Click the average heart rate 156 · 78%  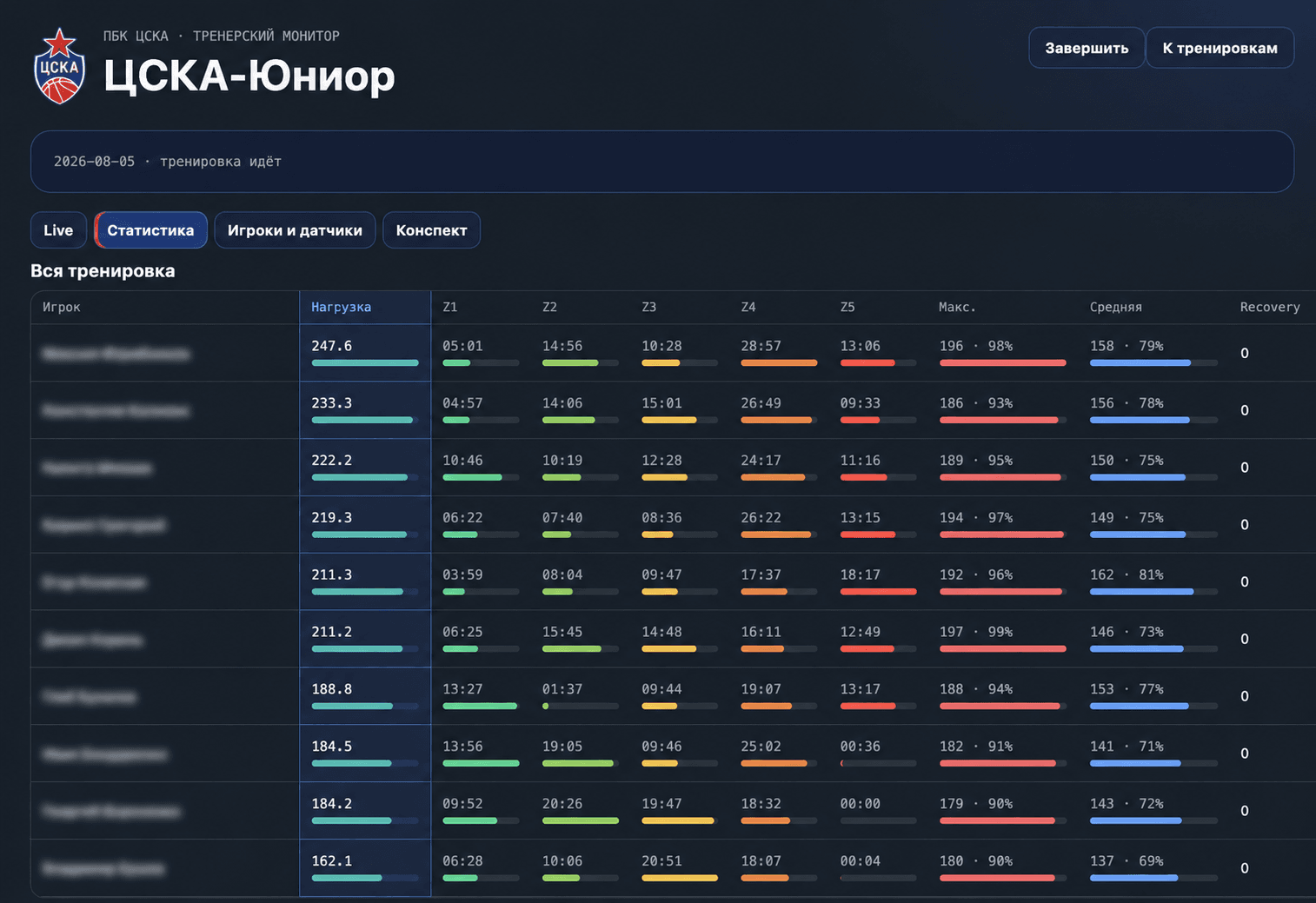coord(1127,403)
